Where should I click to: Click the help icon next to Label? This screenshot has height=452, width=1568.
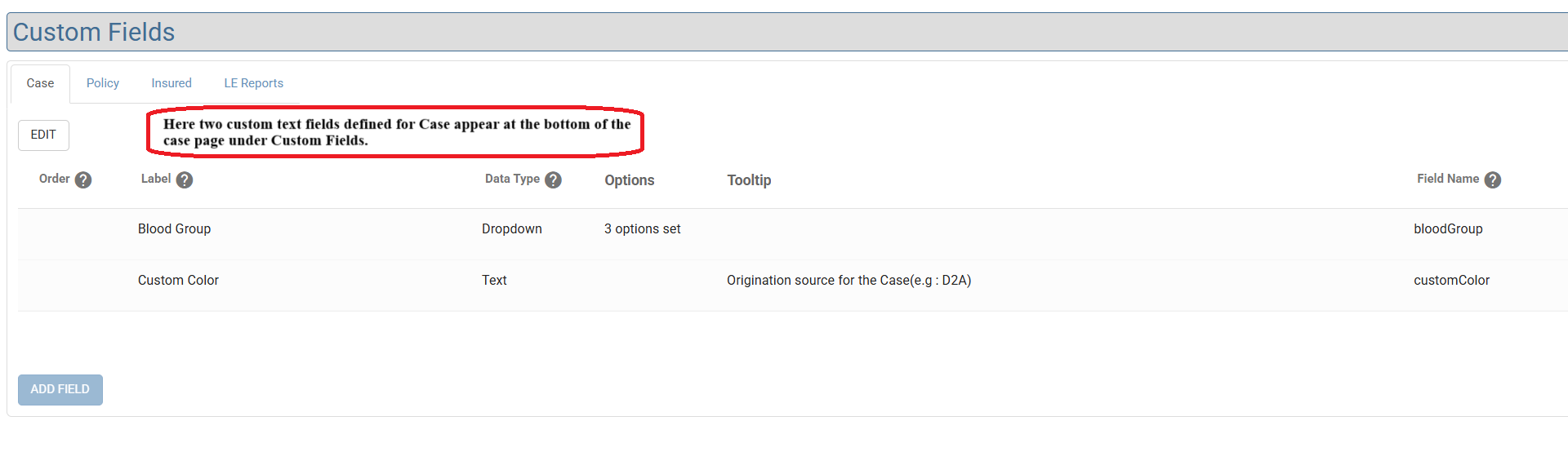click(185, 180)
